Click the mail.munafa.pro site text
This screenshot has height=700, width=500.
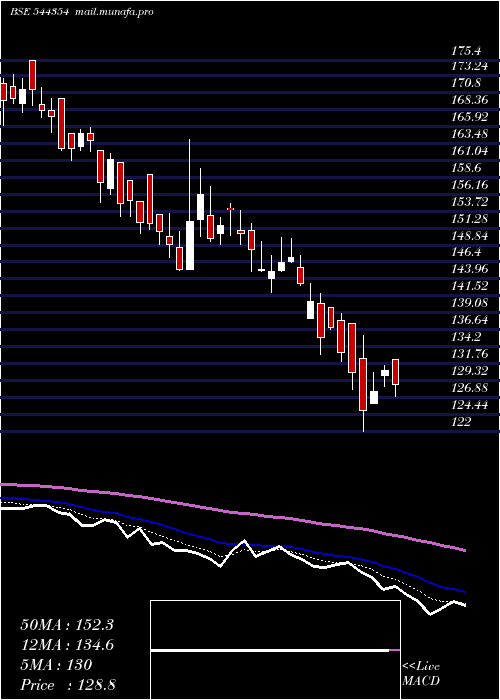click(x=112, y=12)
